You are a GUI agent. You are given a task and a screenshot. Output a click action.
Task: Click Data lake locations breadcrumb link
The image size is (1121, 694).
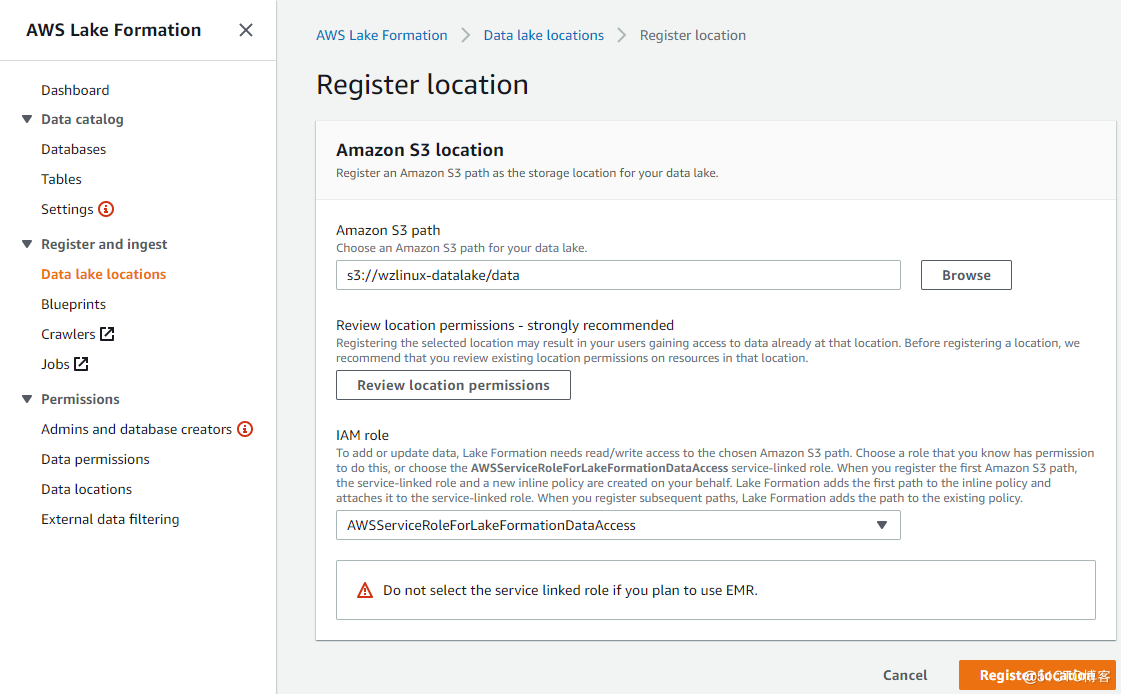click(543, 35)
